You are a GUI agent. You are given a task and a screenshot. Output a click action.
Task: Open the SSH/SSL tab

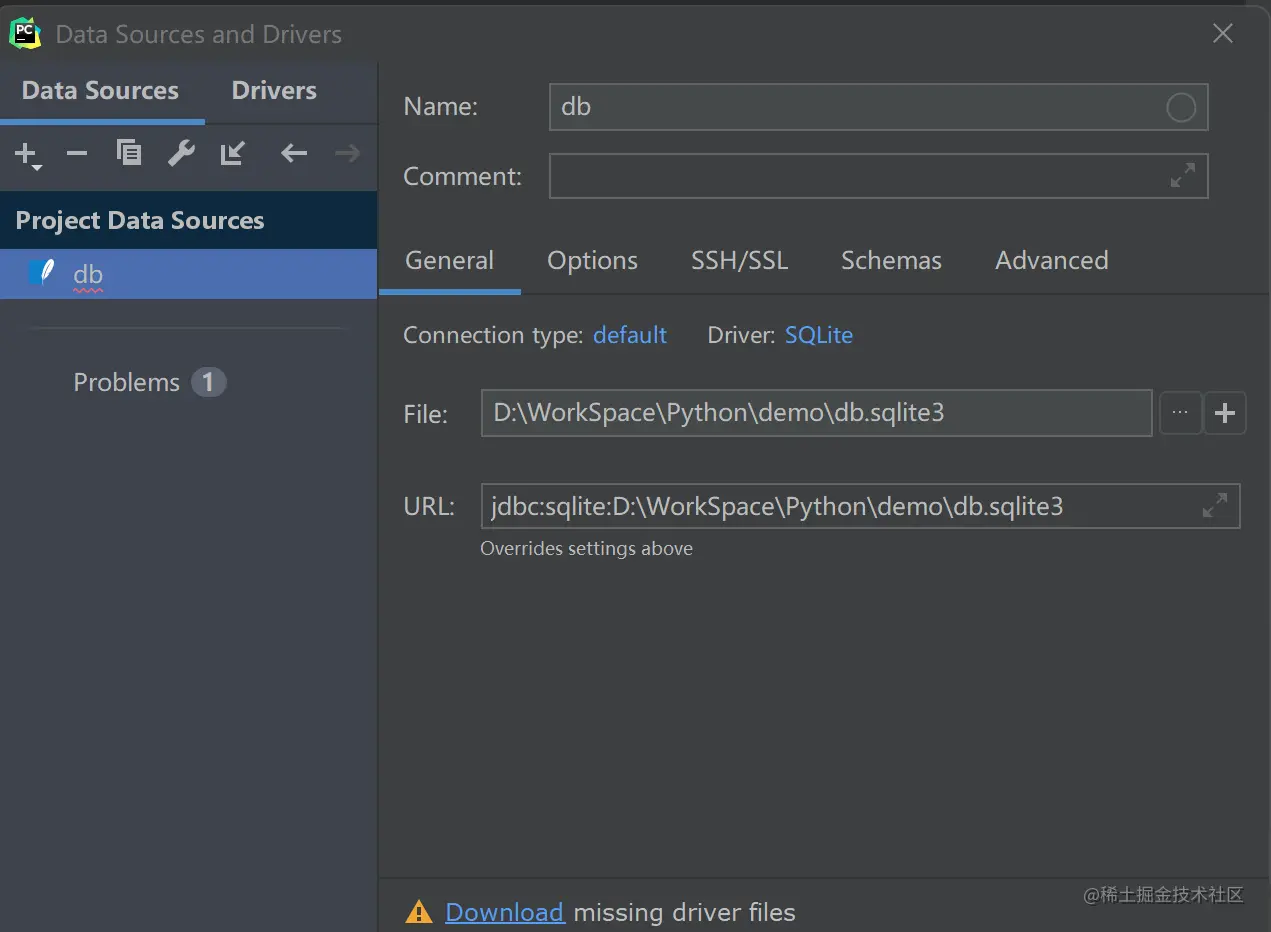tap(740, 261)
